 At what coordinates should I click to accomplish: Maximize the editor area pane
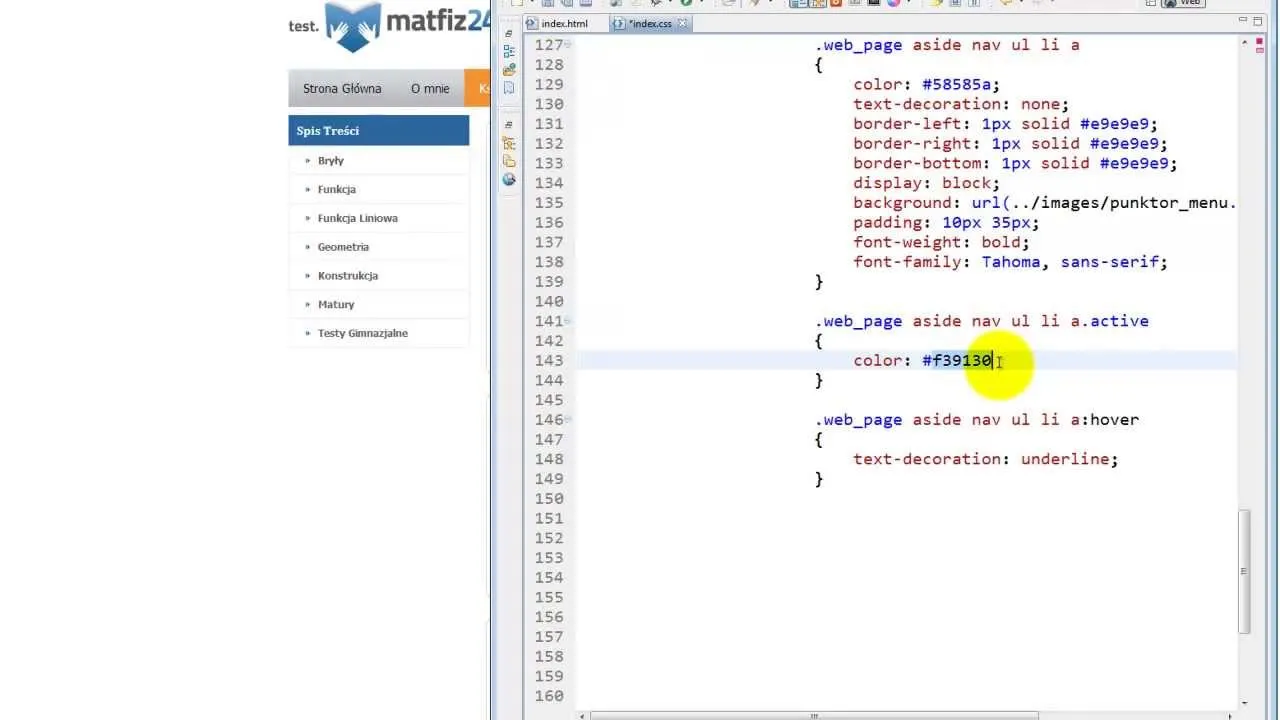pyautogui.click(x=1258, y=20)
